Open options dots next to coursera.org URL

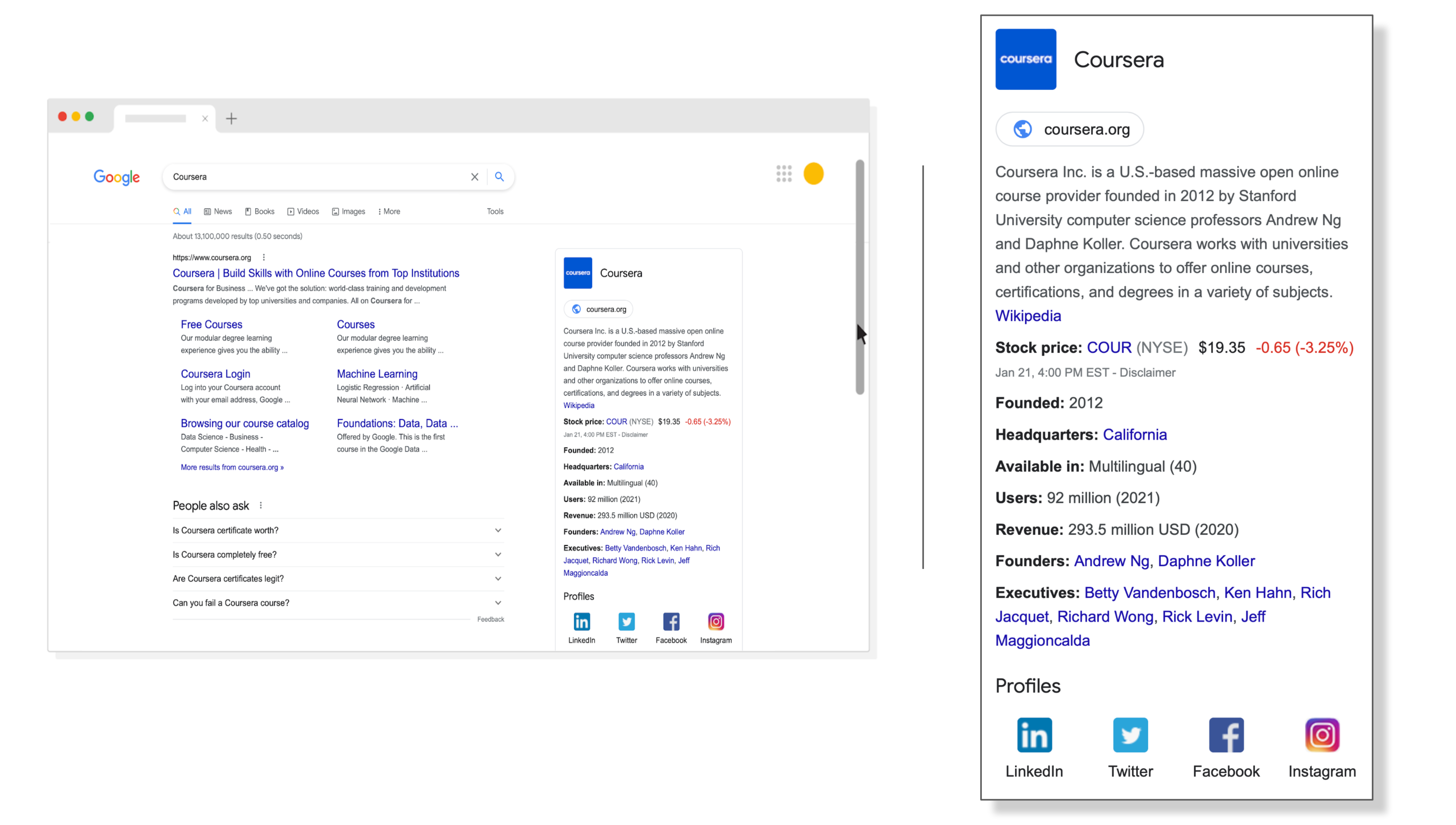click(x=264, y=257)
